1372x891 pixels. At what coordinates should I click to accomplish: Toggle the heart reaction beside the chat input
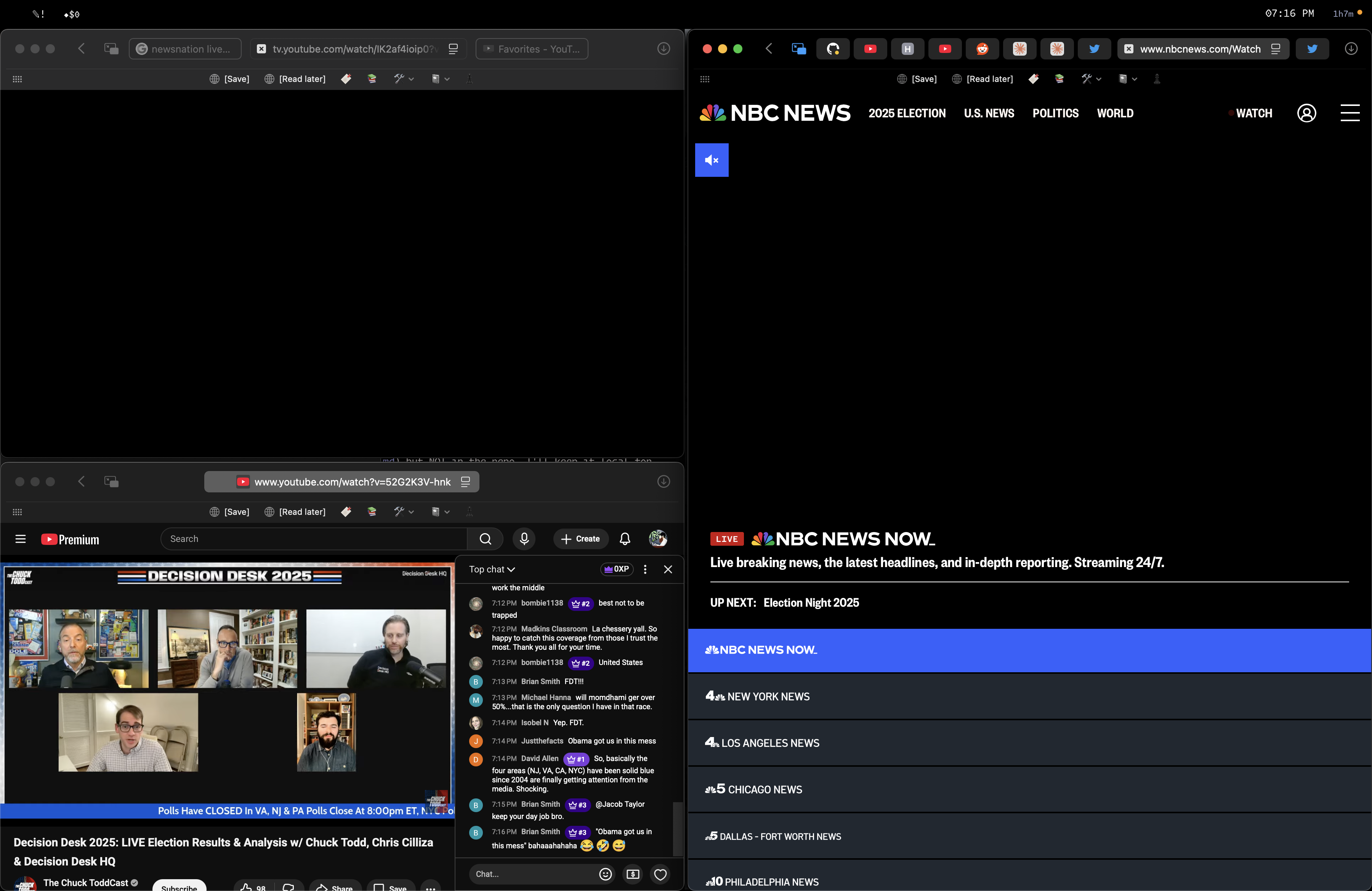(660, 874)
